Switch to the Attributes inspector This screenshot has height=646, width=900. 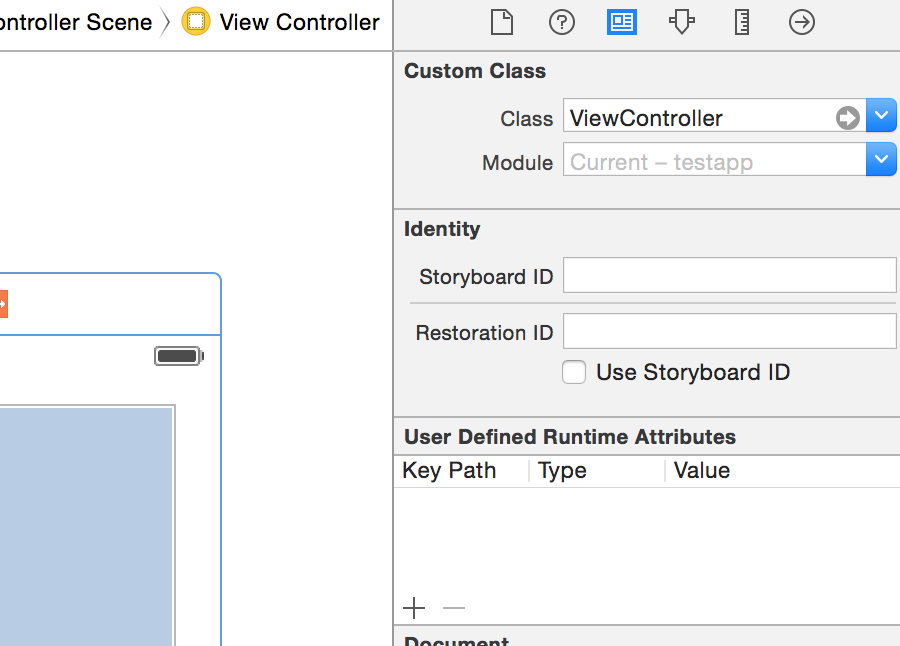(x=682, y=22)
